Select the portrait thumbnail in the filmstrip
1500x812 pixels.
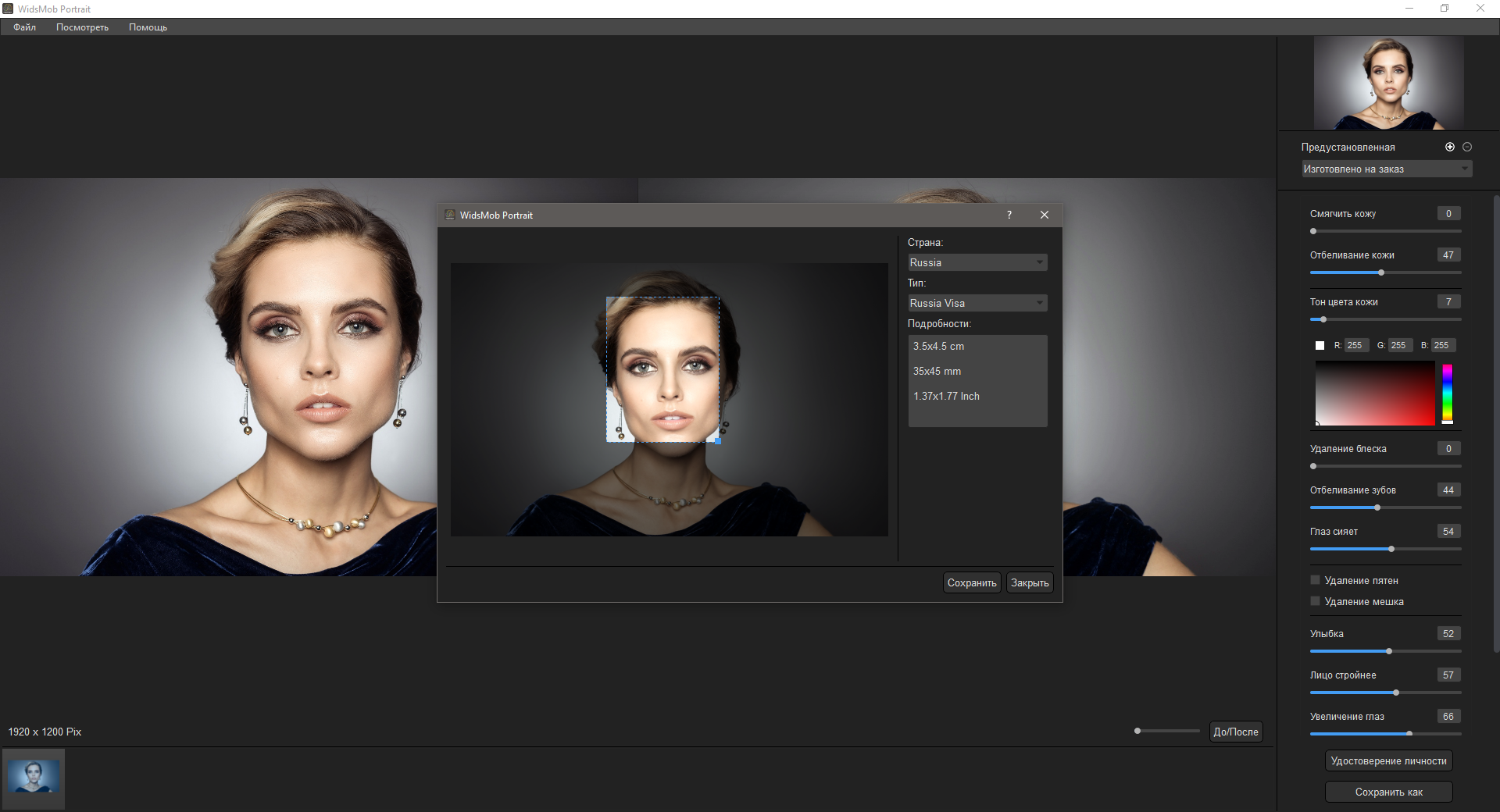34,778
